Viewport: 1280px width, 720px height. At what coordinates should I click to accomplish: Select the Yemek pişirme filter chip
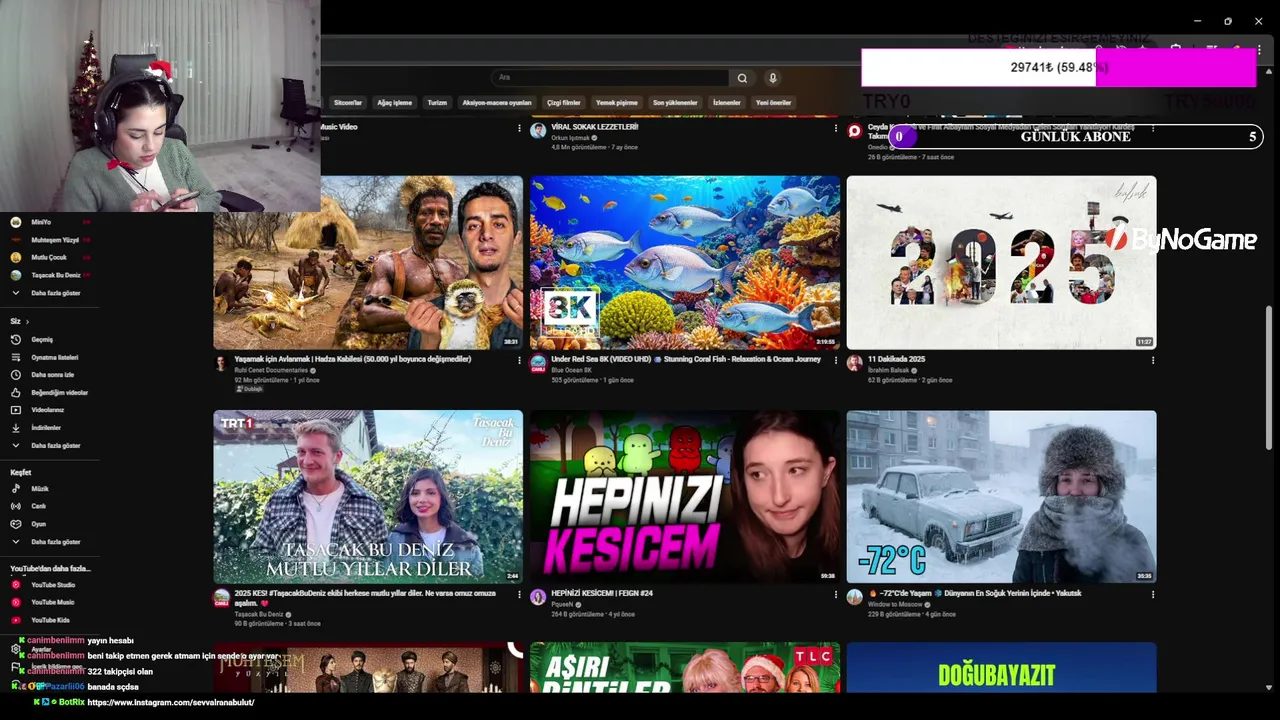tap(617, 103)
